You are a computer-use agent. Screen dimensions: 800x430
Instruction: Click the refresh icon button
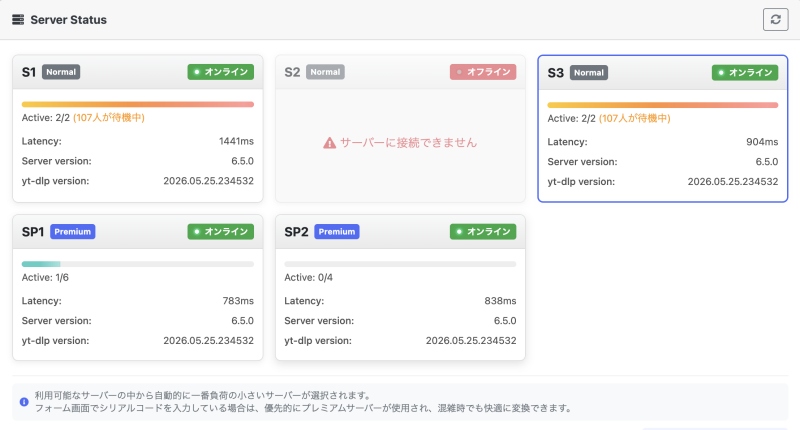point(776,19)
